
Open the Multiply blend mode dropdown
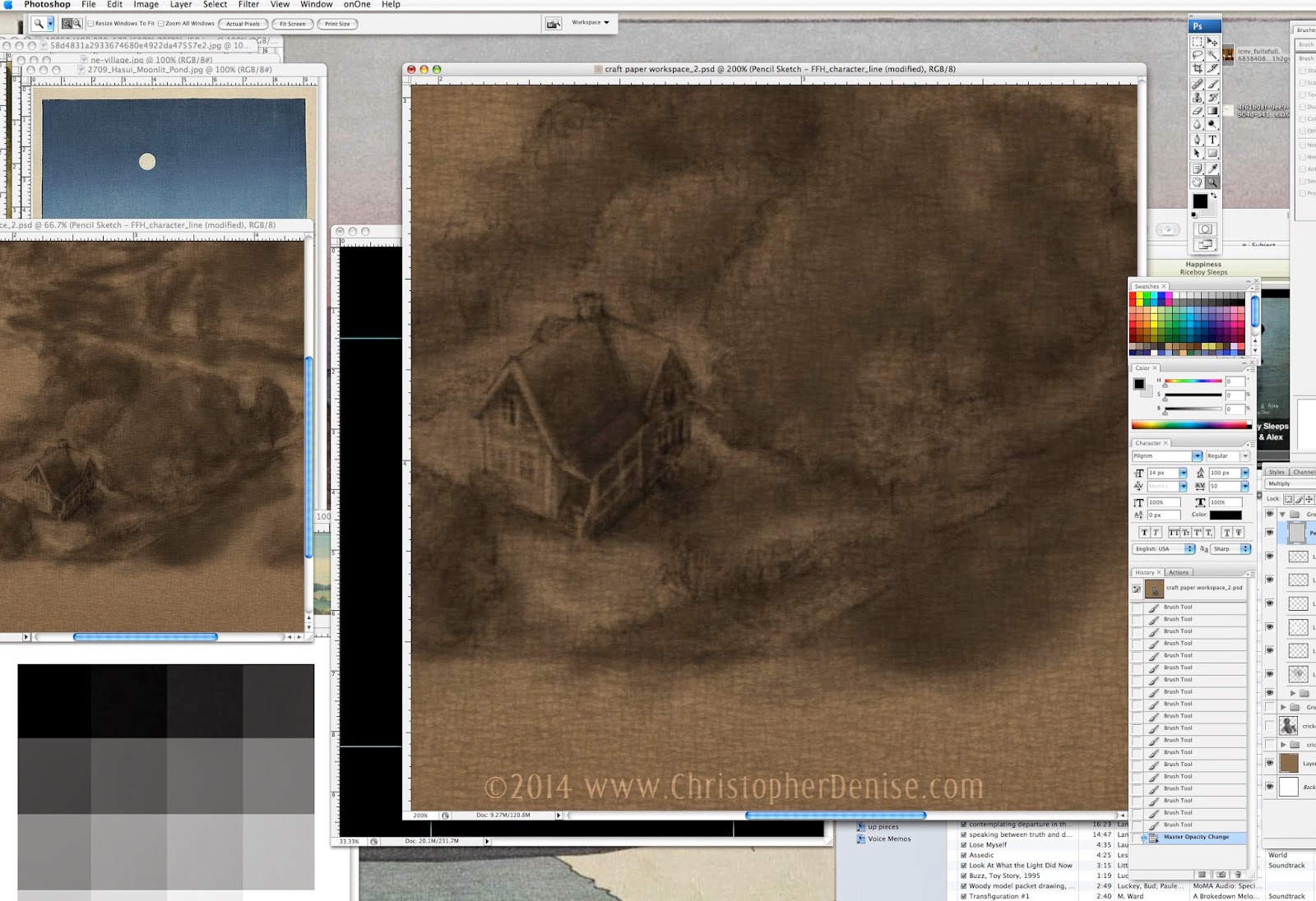tap(1291, 484)
